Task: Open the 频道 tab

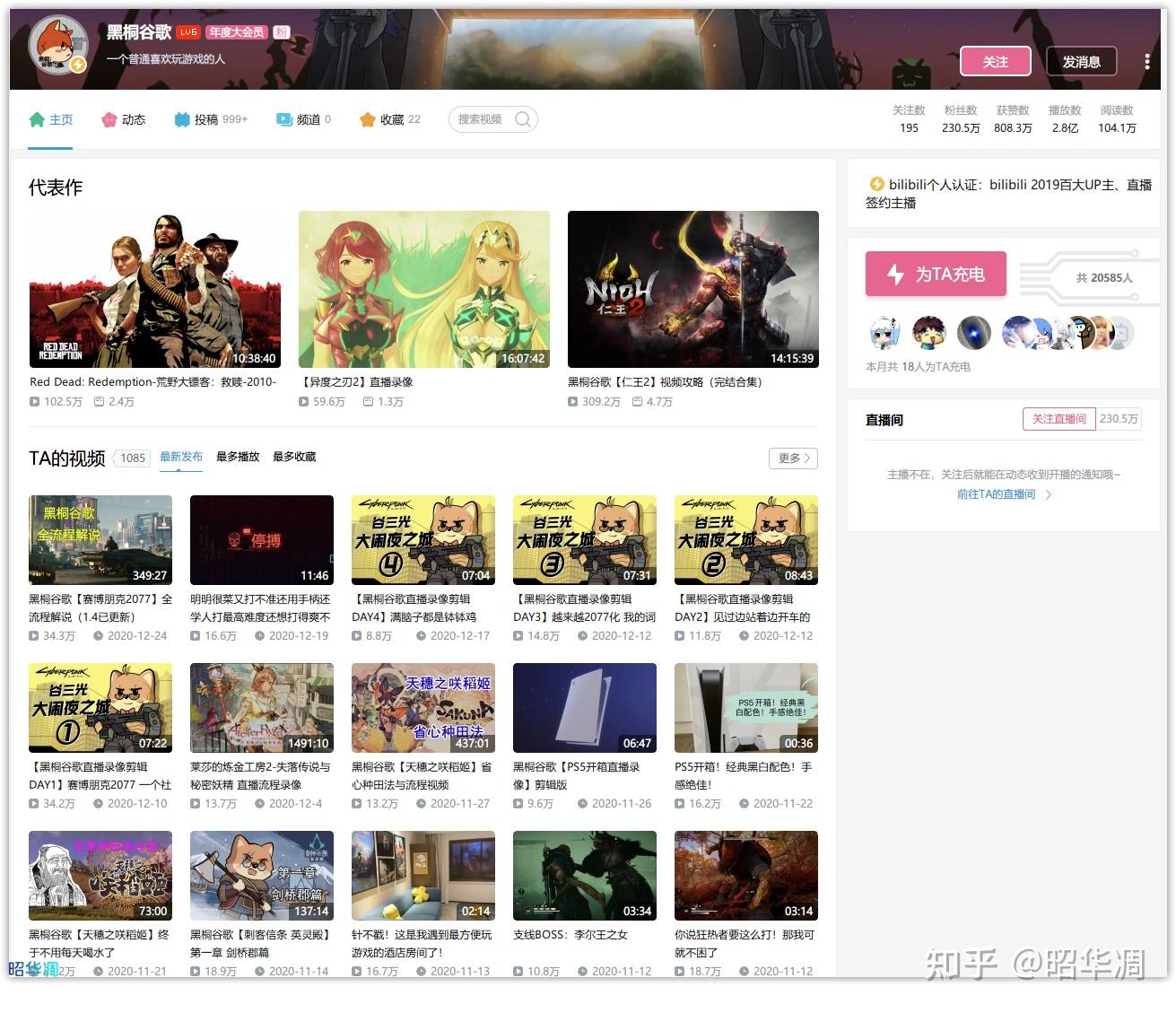Action: tap(303, 119)
